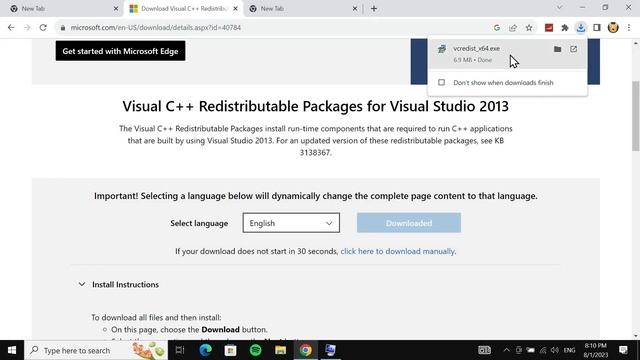Launch Microsoft Edge from taskbar

point(205,350)
